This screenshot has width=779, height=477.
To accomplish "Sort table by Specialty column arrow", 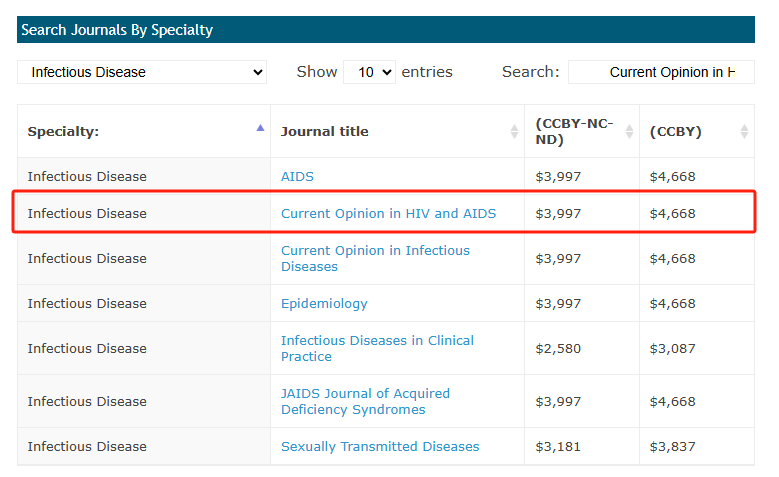I will click(x=260, y=128).
